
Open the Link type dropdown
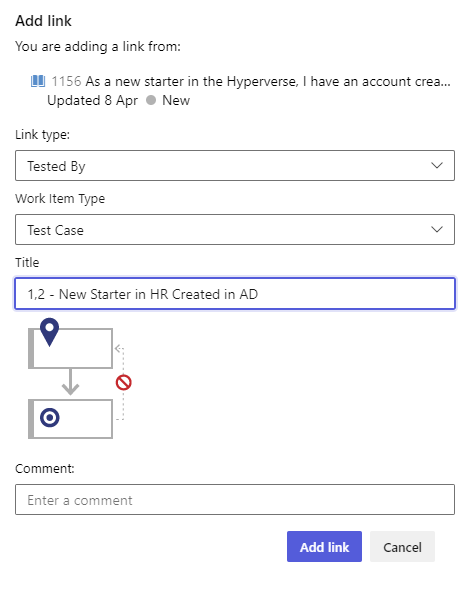(235, 166)
